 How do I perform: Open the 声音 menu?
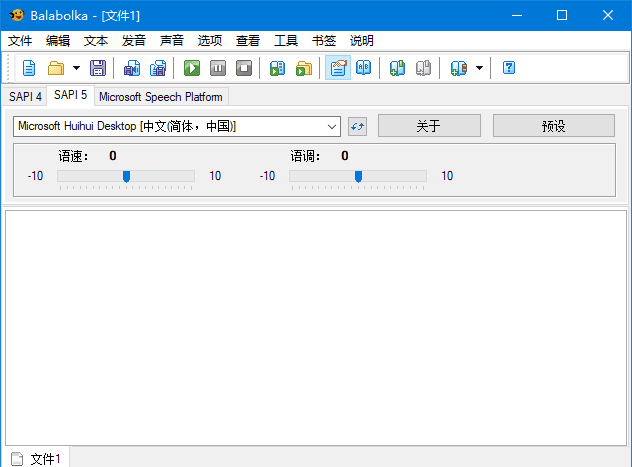[172, 41]
